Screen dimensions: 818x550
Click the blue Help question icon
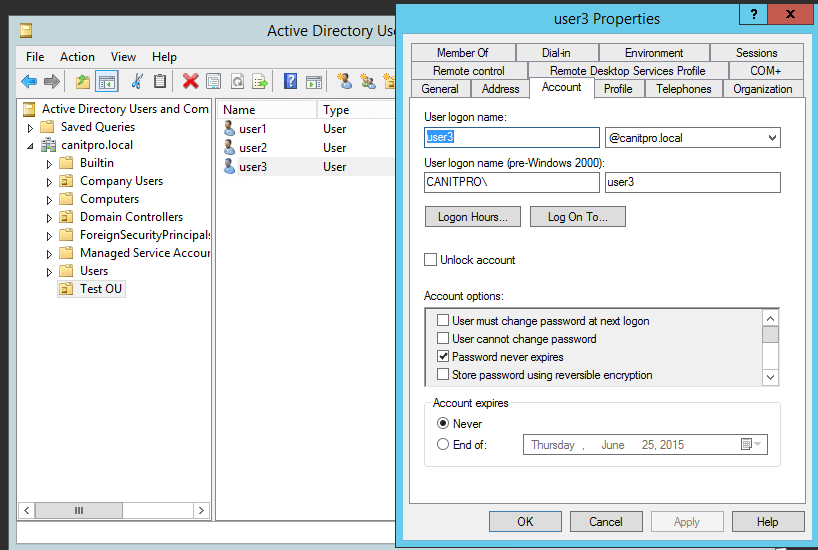(x=290, y=81)
